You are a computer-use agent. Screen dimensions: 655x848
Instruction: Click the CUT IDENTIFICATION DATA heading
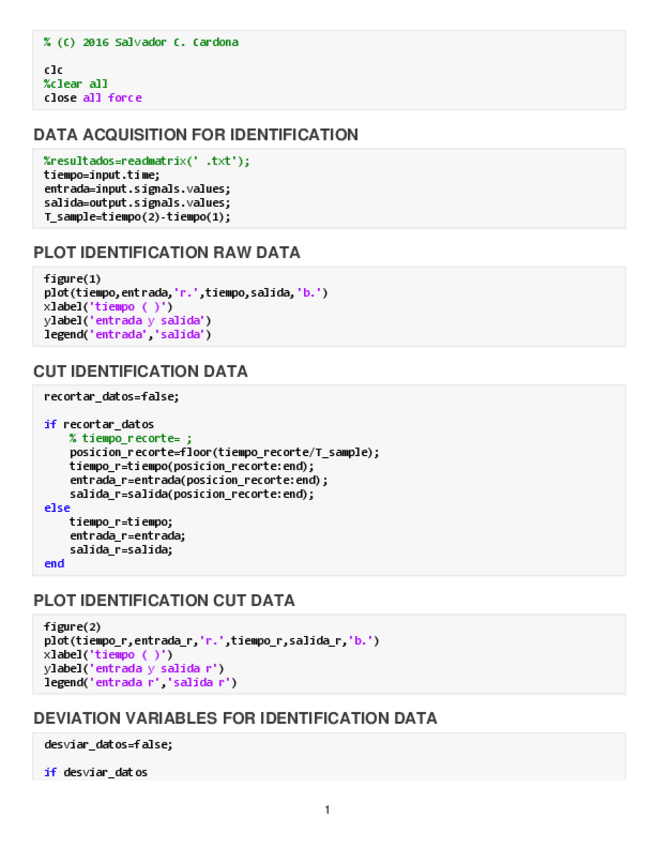pyautogui.click(x=140, y=371)
